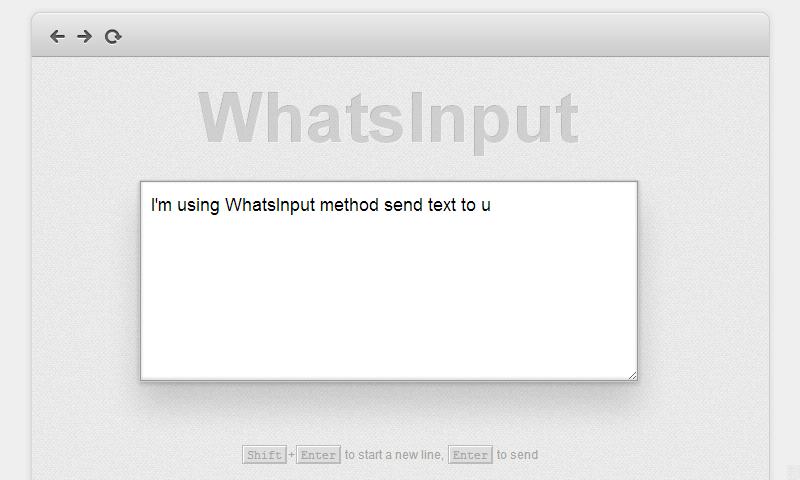Click the plus sign between Shift and Enter
Screen dimensions: 800x480
(x=291, y=454)
